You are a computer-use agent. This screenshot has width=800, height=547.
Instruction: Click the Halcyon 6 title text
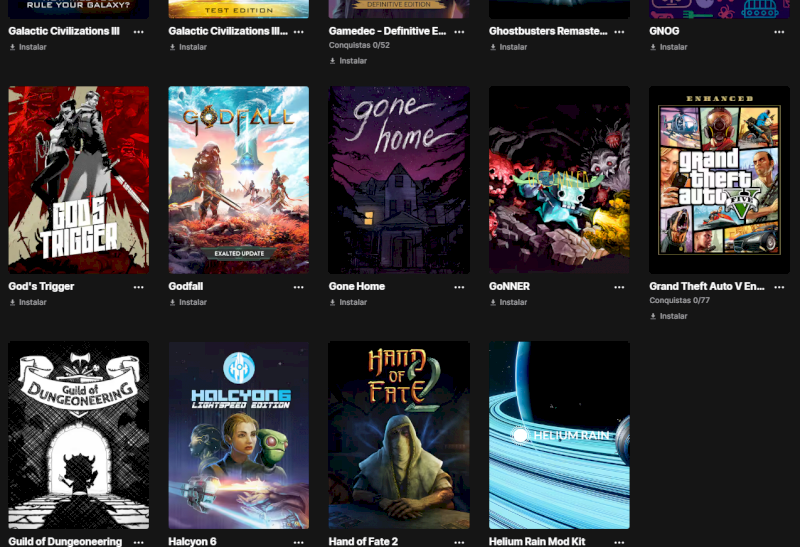pyautogui.click(x=192, y=541)
